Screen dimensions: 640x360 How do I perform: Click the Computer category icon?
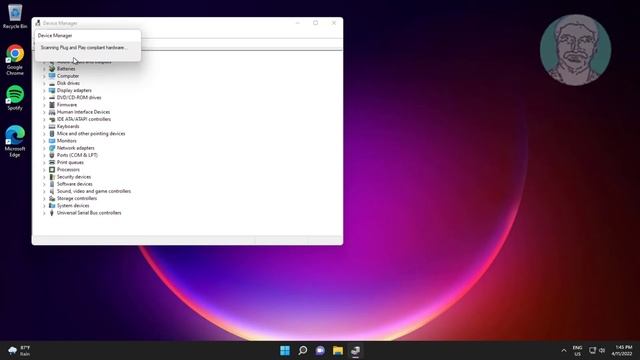point(52,76)
